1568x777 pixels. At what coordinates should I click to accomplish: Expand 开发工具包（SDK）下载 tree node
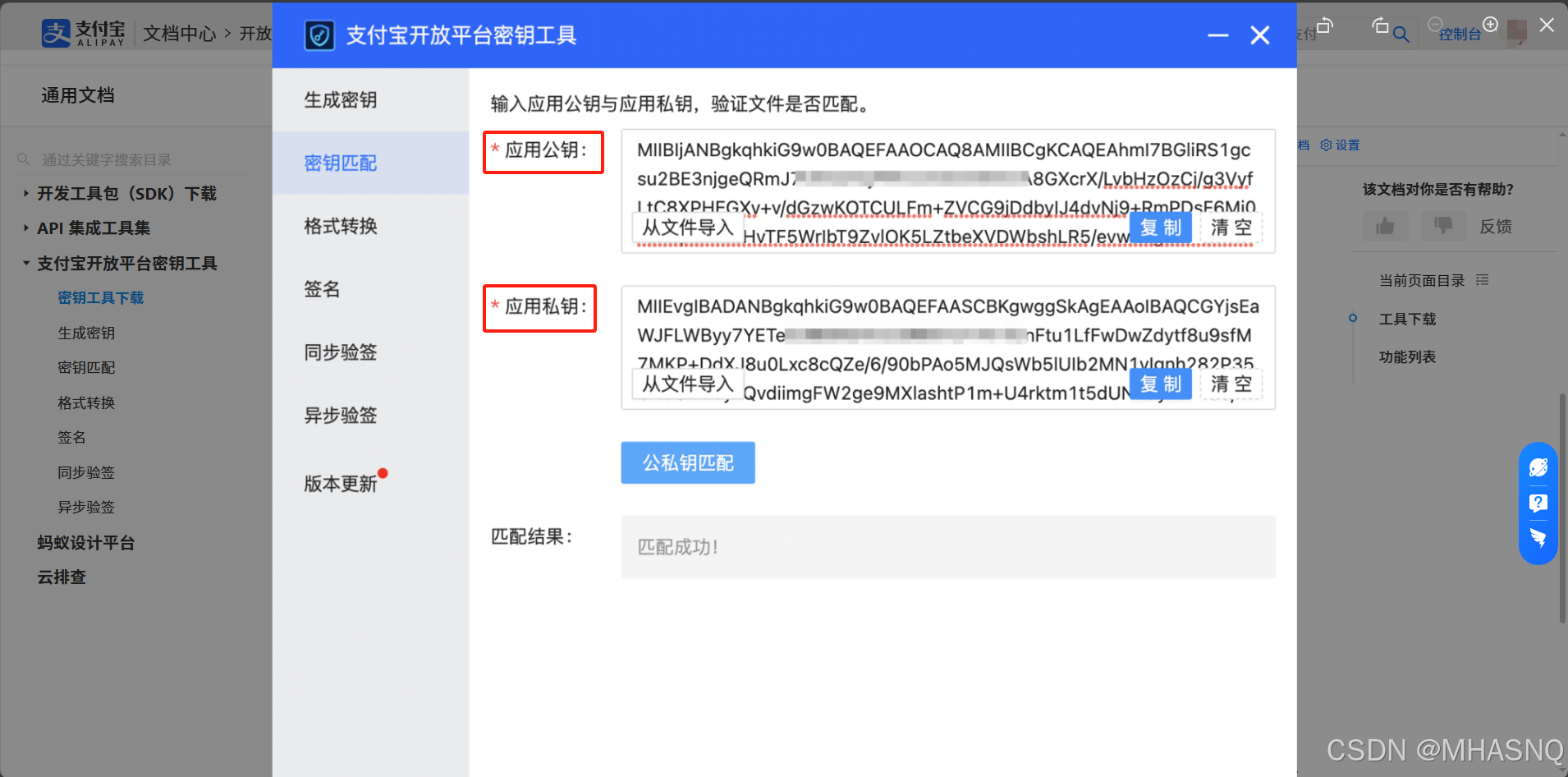(x=26, y=194)
